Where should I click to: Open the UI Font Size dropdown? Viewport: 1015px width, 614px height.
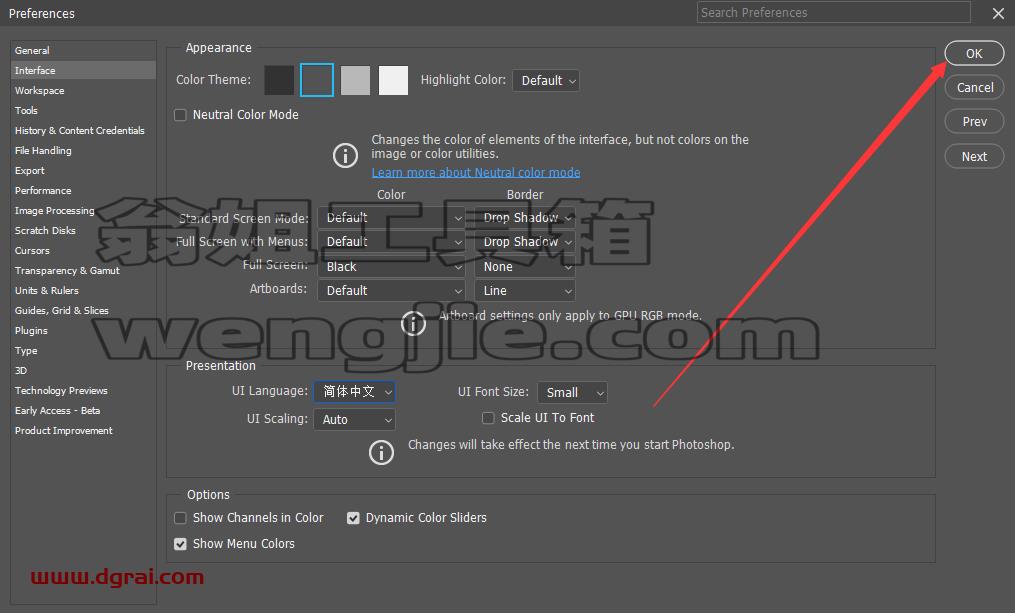[x=572, y=393]
